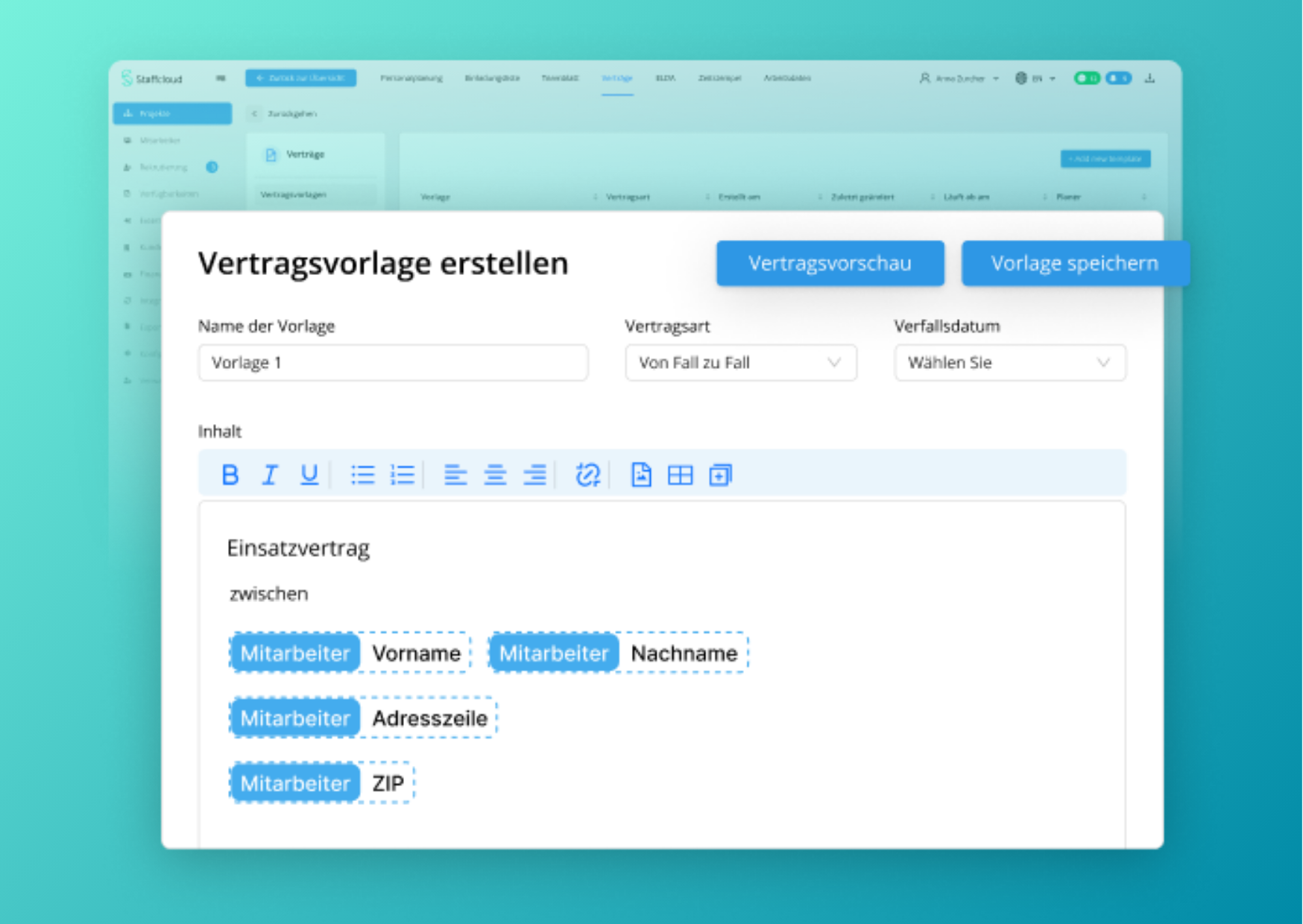Viewport: 1303px width, 924px height.
Task: Center-align the text
Action: [x=495, y=475]
